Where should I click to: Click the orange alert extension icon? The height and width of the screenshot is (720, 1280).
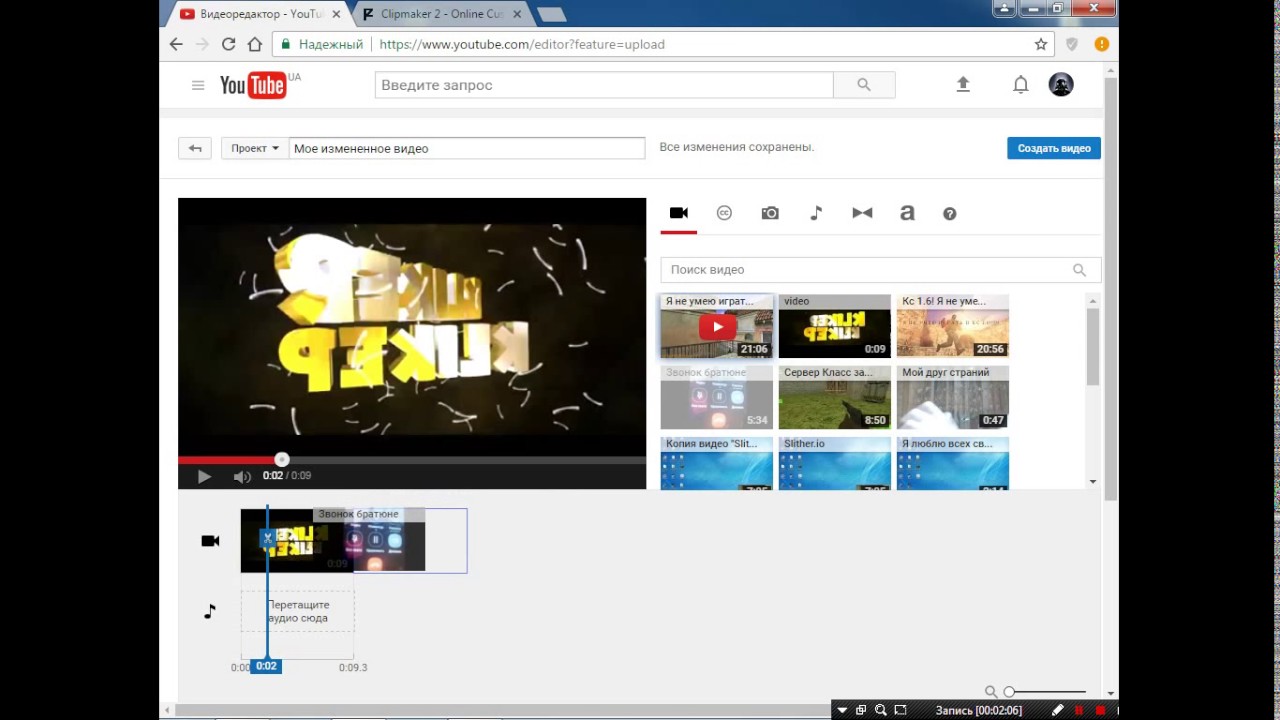(x=1101, y=44)
